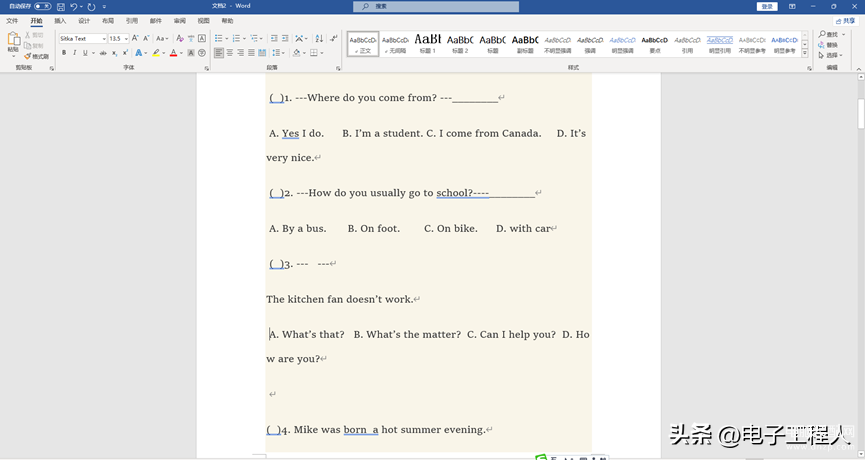865x460 pixels.
Task: Apply subscript formatting
Action: [x=114, y=53]
